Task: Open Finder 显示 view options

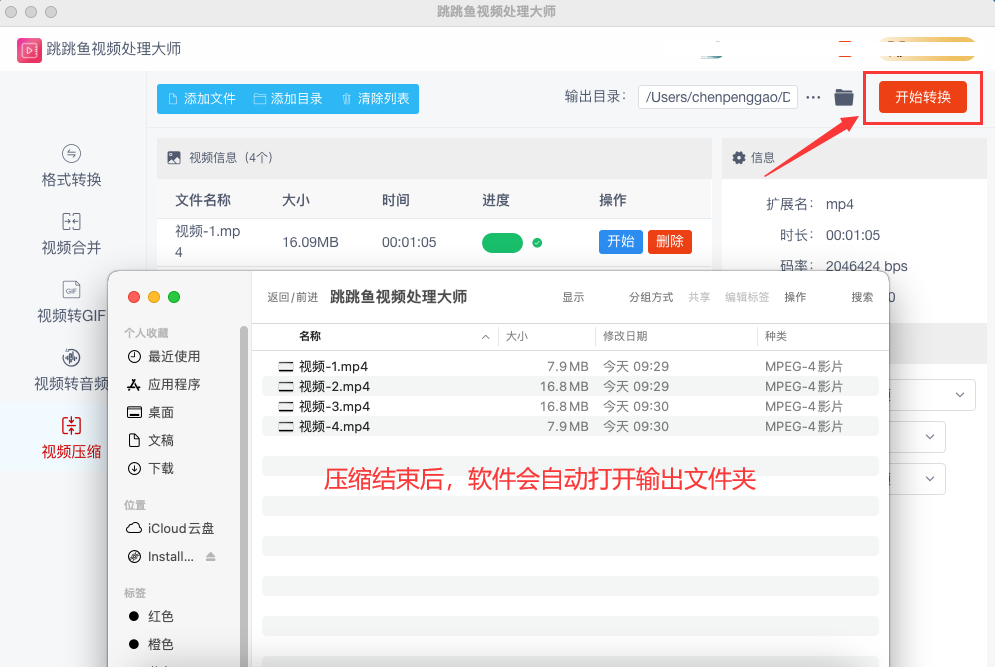Action: point(573,297)
